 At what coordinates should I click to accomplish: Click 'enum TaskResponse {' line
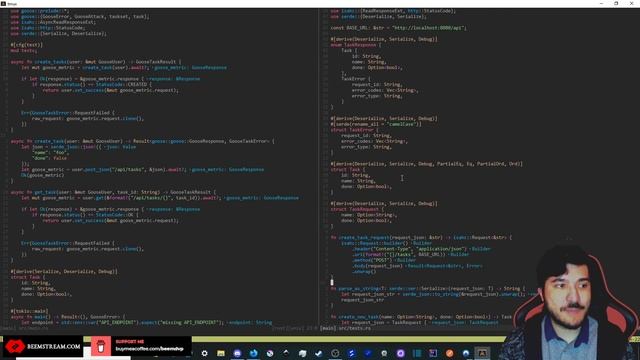coord(356,45)
